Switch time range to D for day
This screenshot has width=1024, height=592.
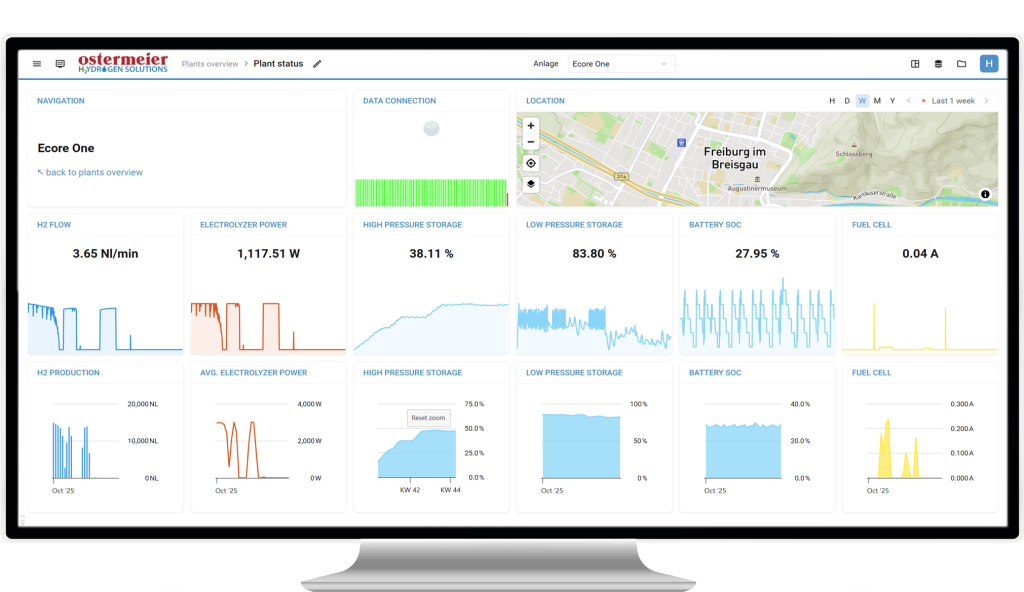(847, 101)
